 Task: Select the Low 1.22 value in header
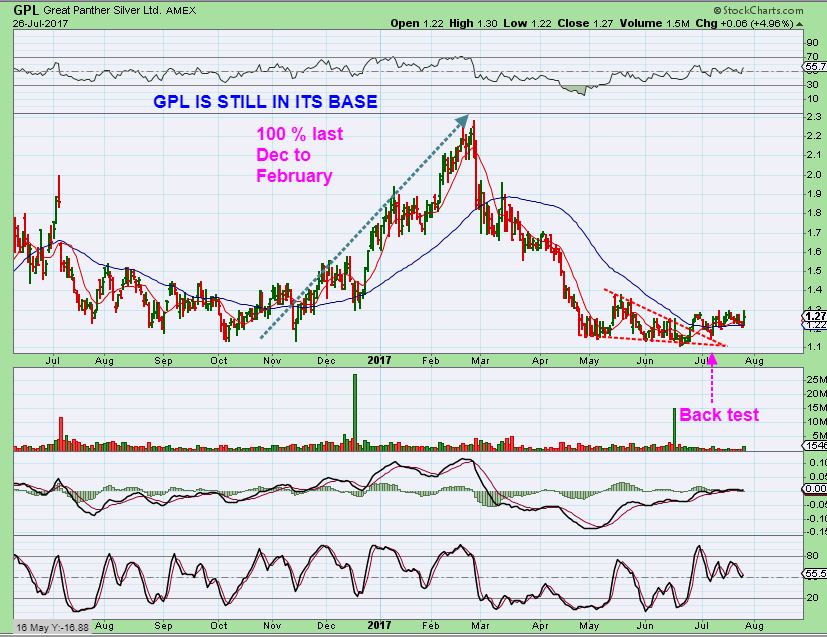527,24
